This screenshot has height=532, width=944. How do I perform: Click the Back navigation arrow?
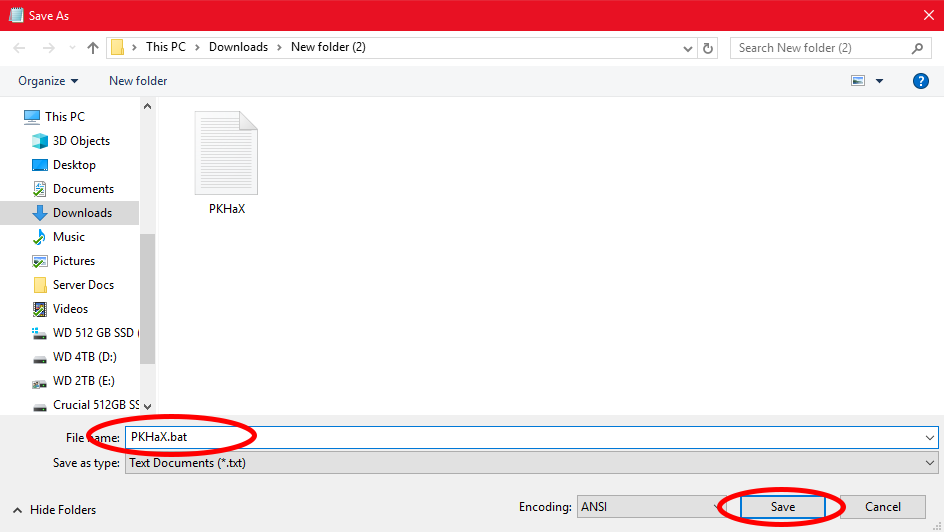(20, 48)
